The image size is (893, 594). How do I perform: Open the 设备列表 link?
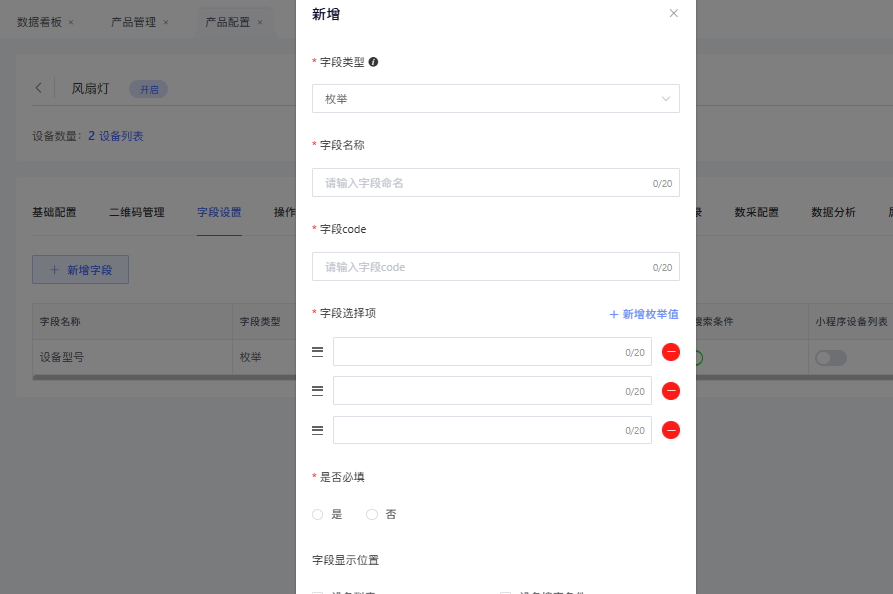coord(121,136)
